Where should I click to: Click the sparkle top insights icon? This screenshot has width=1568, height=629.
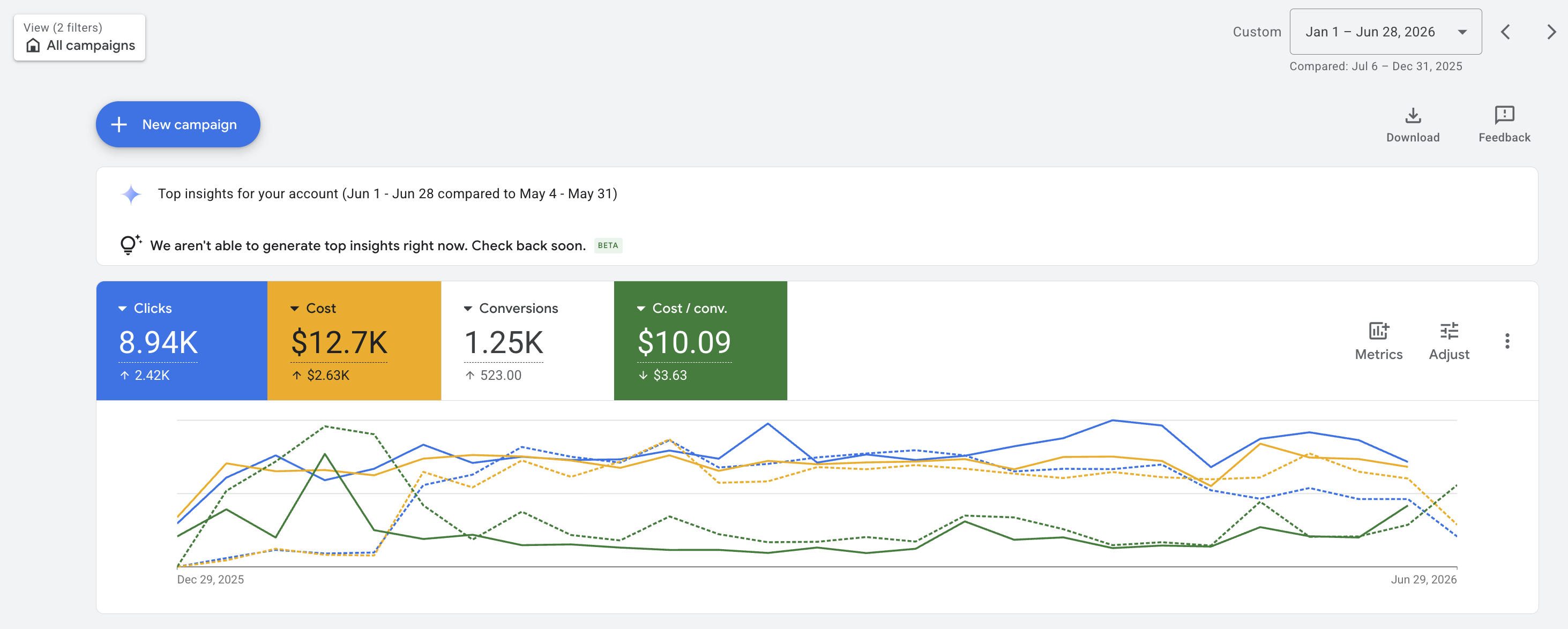[x=131, y=194]
